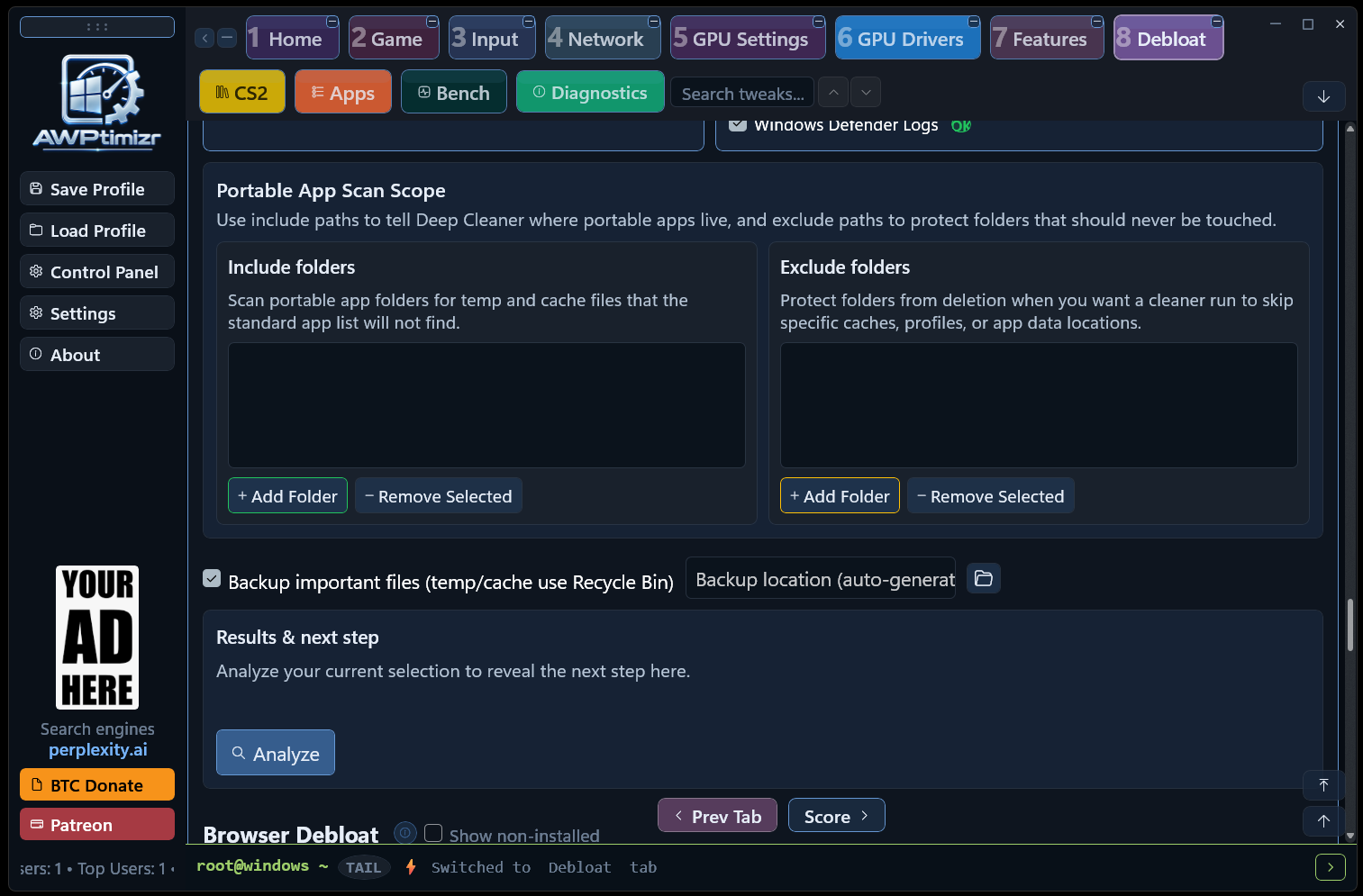Collapse the GPU Drivers tab minus icon
This screenshot has width=1363, height=896.
[974, 22]
